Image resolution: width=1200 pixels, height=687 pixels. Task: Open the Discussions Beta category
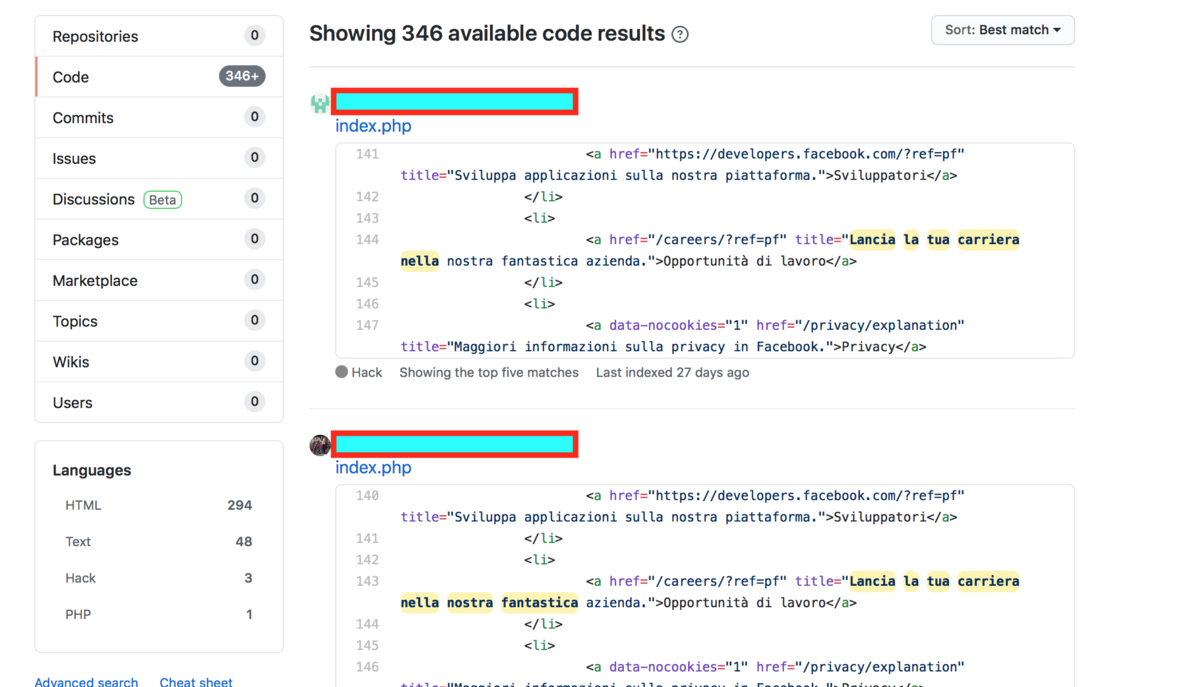point(159,199)
